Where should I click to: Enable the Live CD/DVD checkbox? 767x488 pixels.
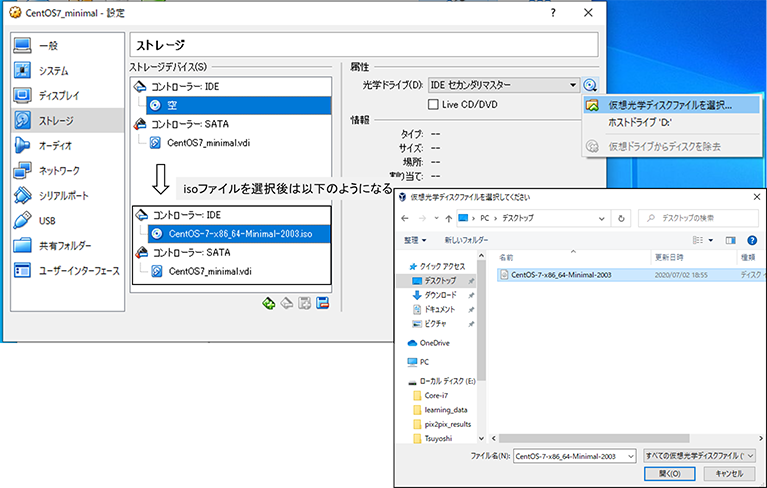(434, 105)
